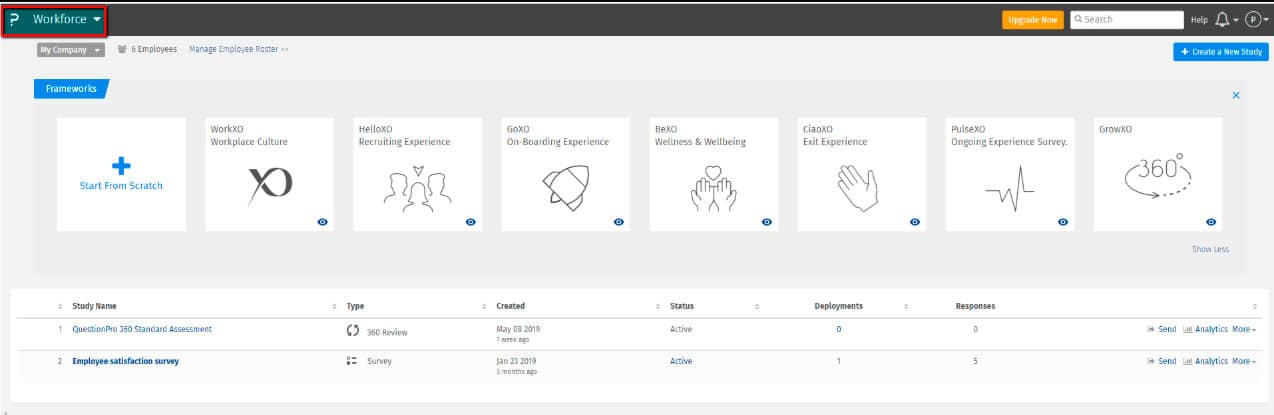Open the Workforce product dropdown
This screenshot has height=415, width=1274.
[x=67, y=20]
